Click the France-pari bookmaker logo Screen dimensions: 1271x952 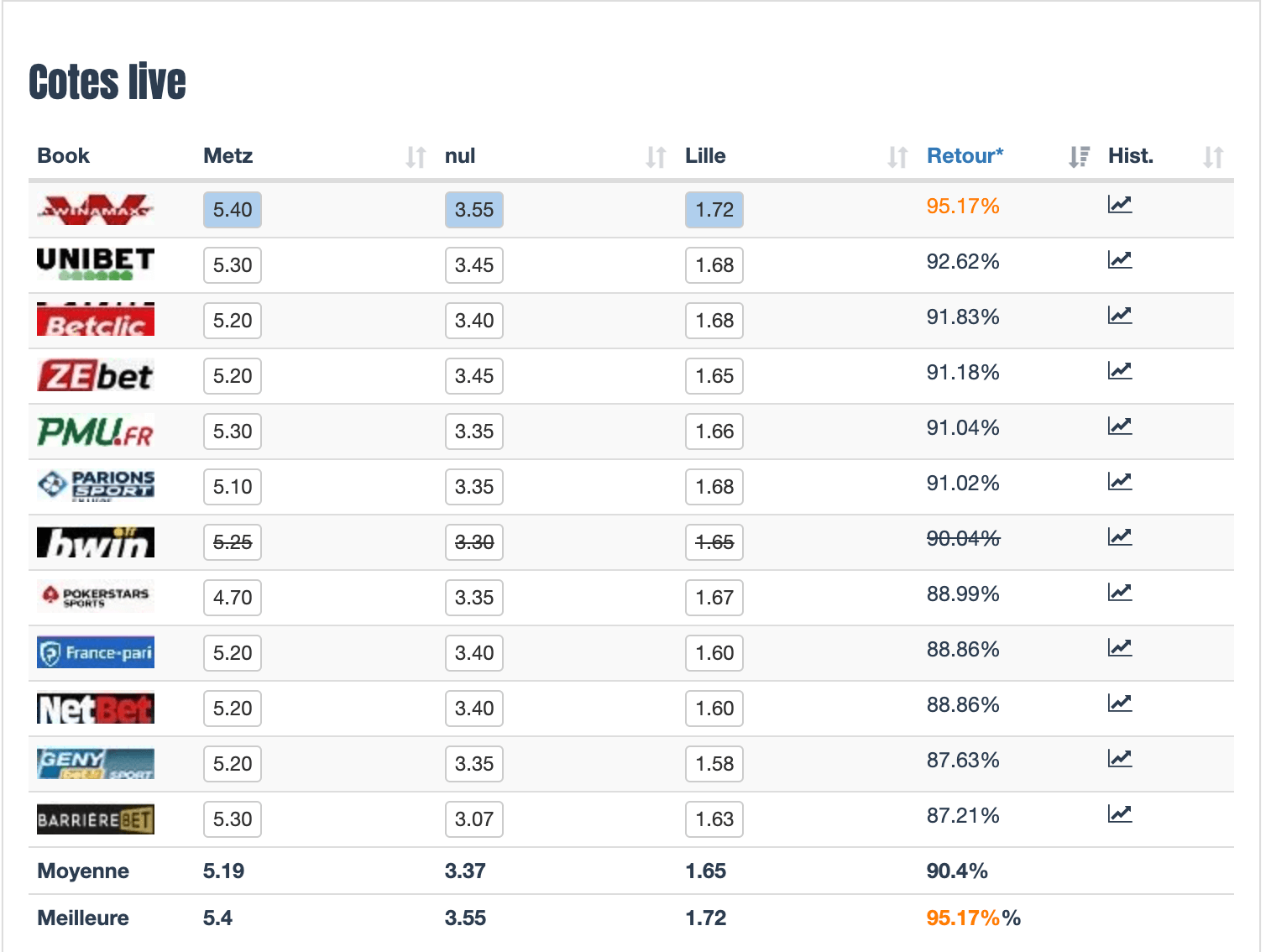95,652
